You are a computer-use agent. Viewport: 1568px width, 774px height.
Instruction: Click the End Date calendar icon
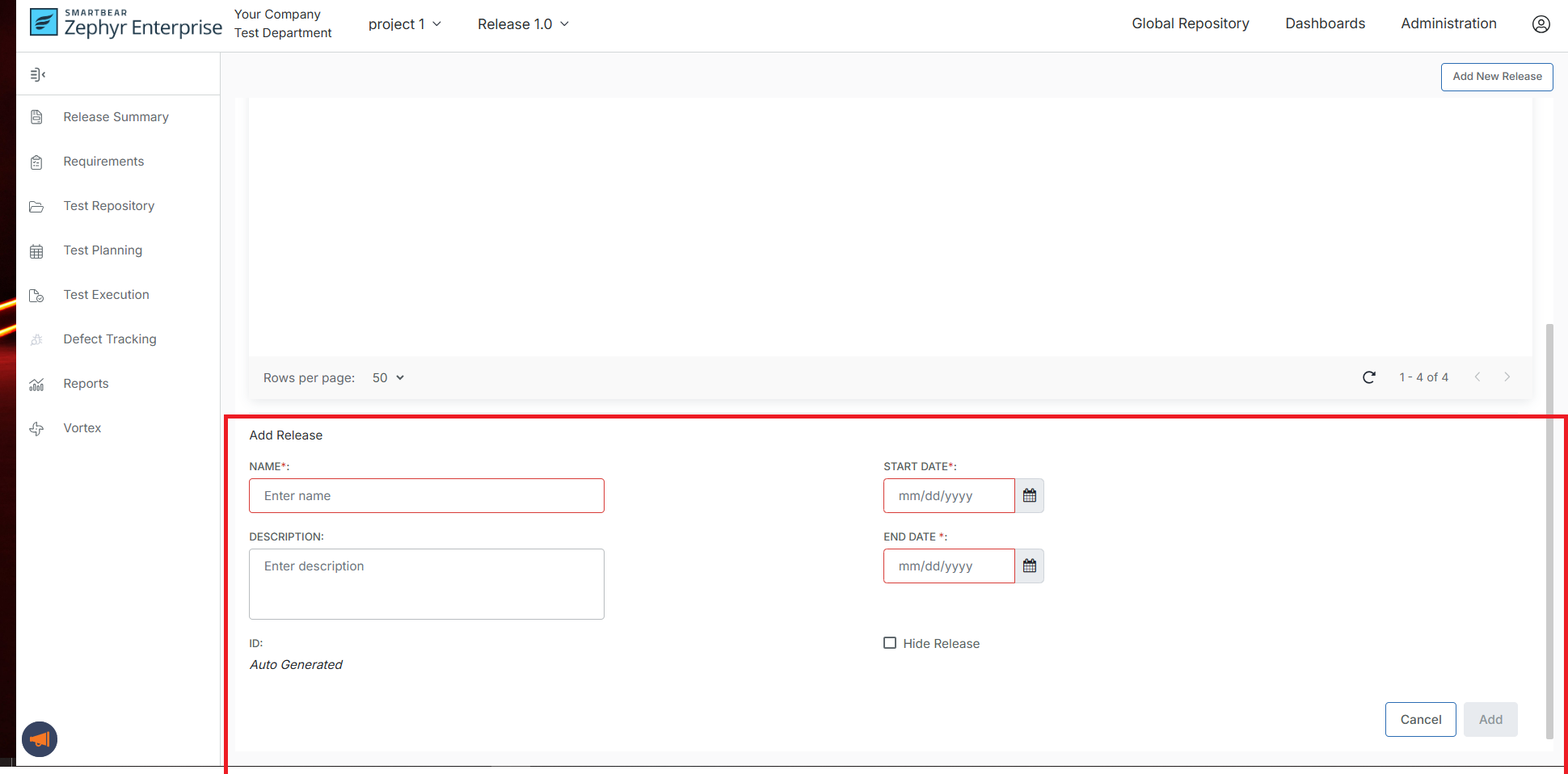1029,566
